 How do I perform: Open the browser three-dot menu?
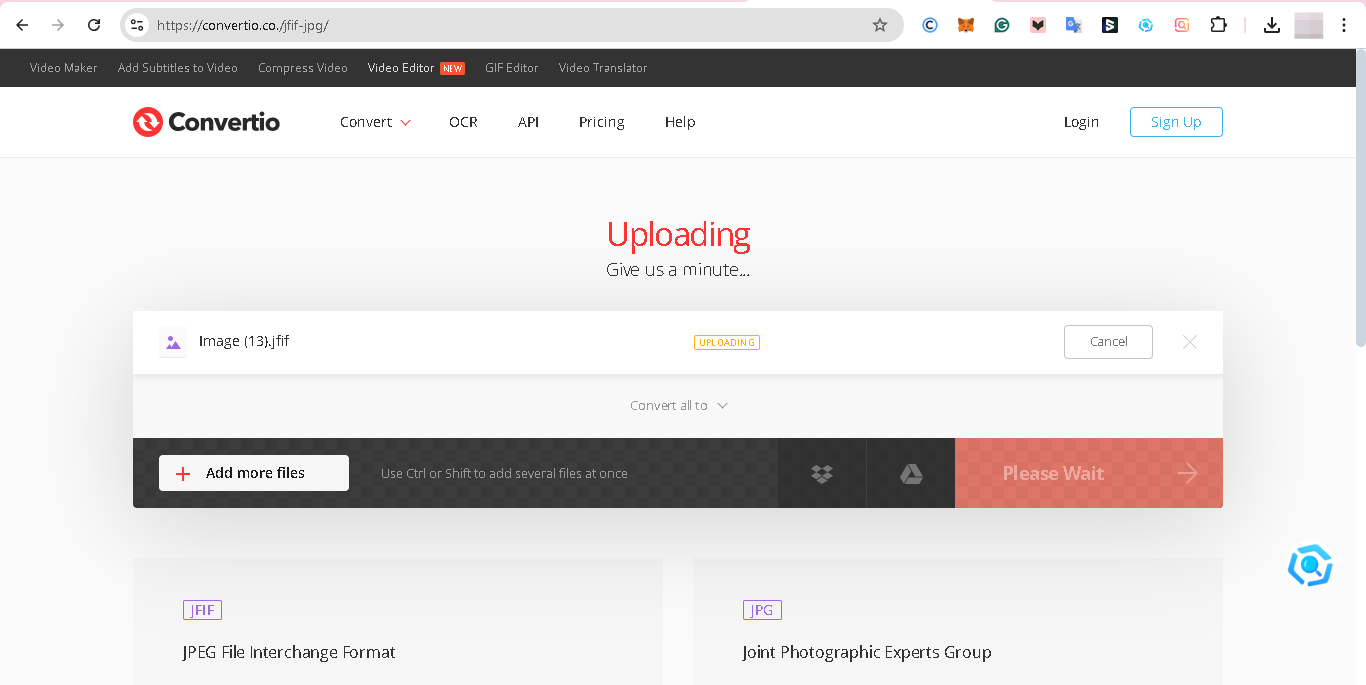1345,25
